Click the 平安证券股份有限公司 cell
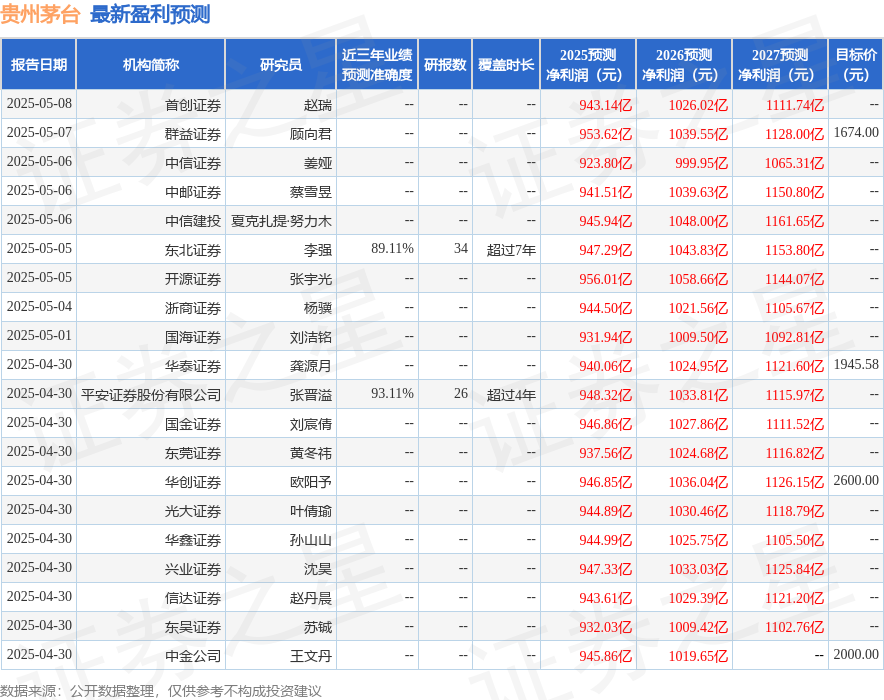This screenshot has height=700, width=884. click(x=151, y=395)
